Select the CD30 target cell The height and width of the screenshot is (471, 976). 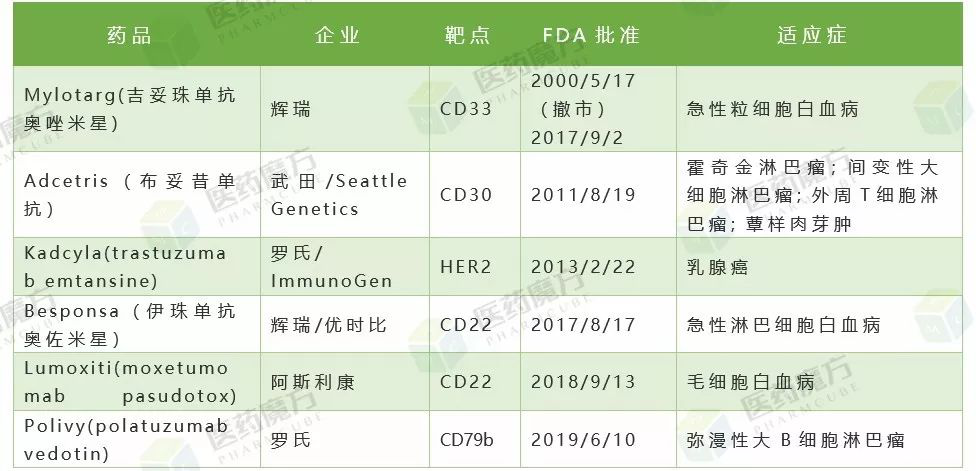coord(475,195)
